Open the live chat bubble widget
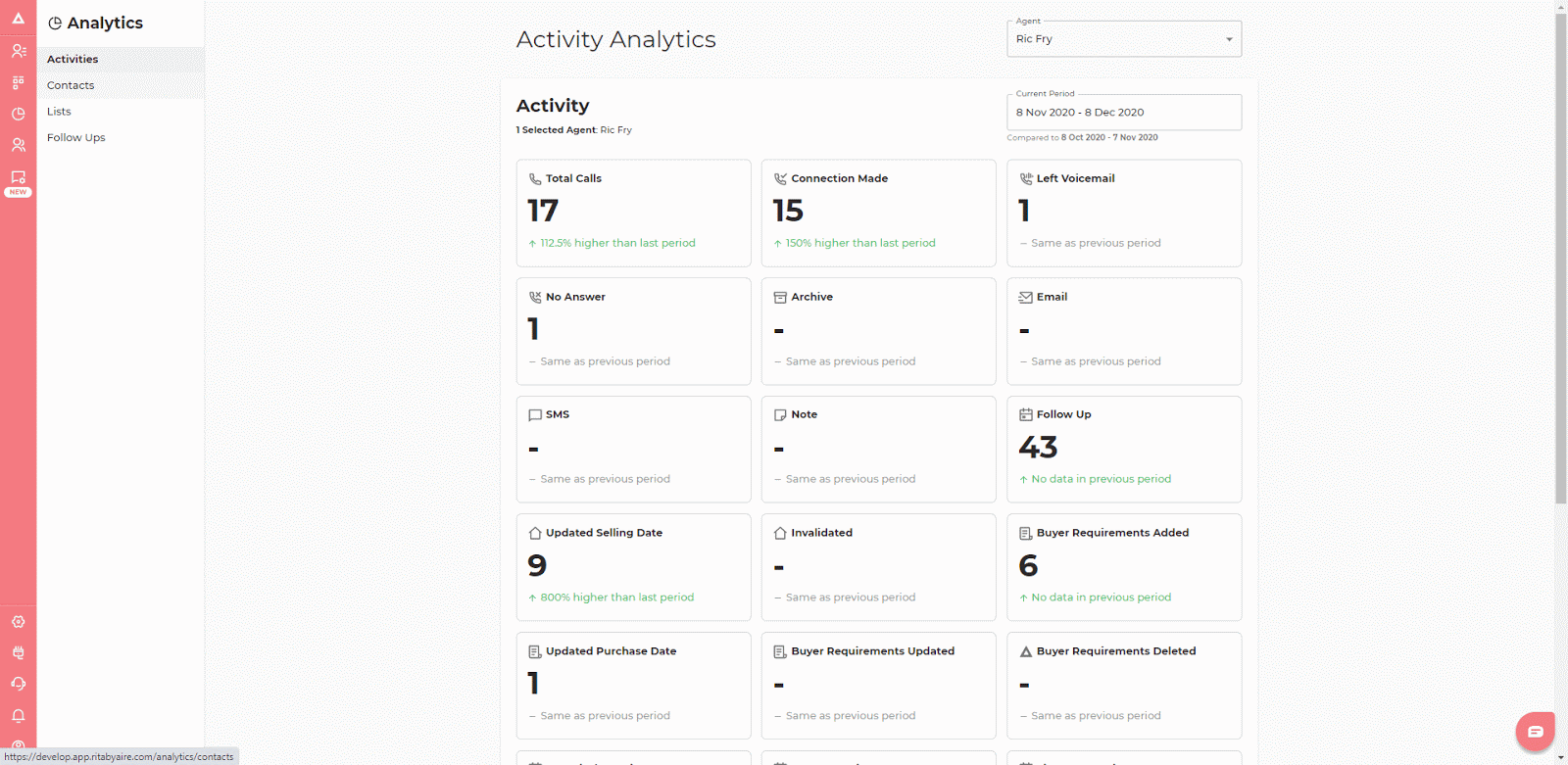The height and width of the screenshot is (765, 1568). point(1535,731)
